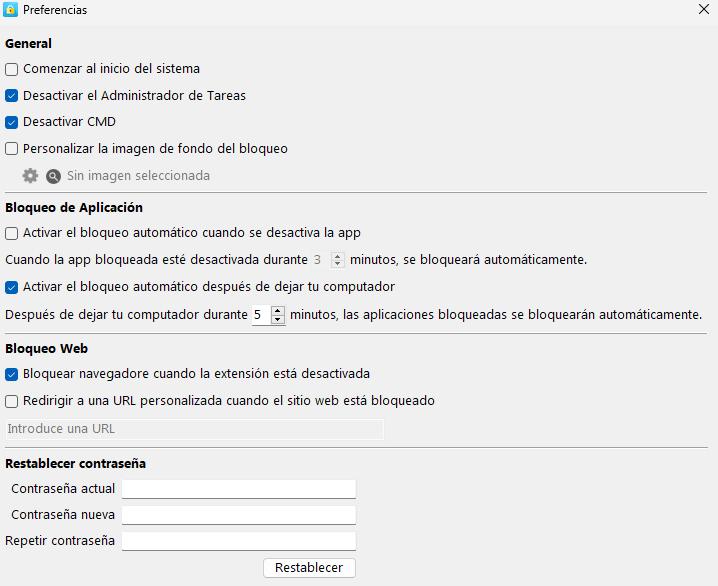The height and width of the screenshot is (586, 718).
Task: Click into the Contraseña nueva field
Action: tap(238, 515)
